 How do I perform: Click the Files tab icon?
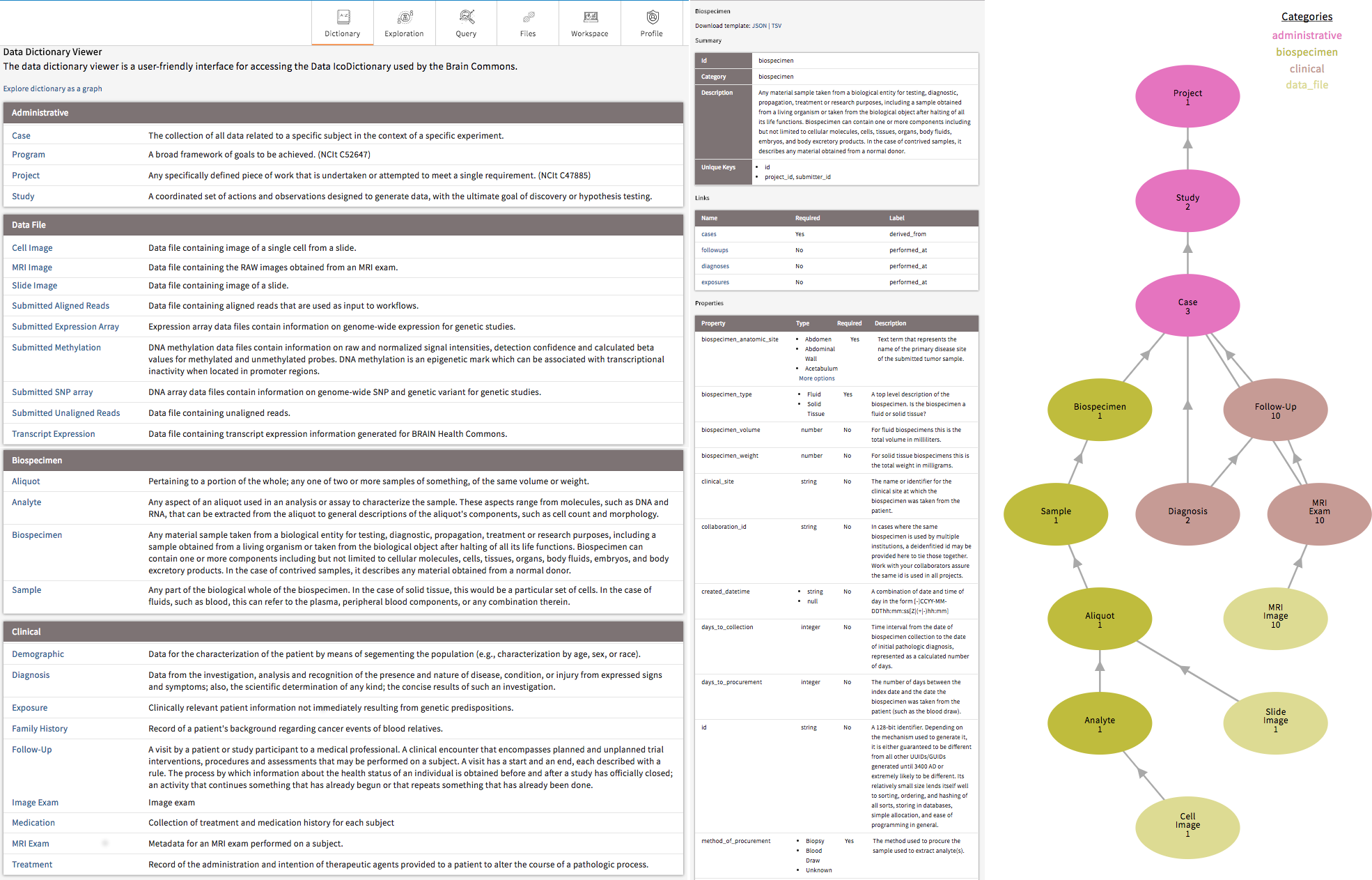[528, 16]
